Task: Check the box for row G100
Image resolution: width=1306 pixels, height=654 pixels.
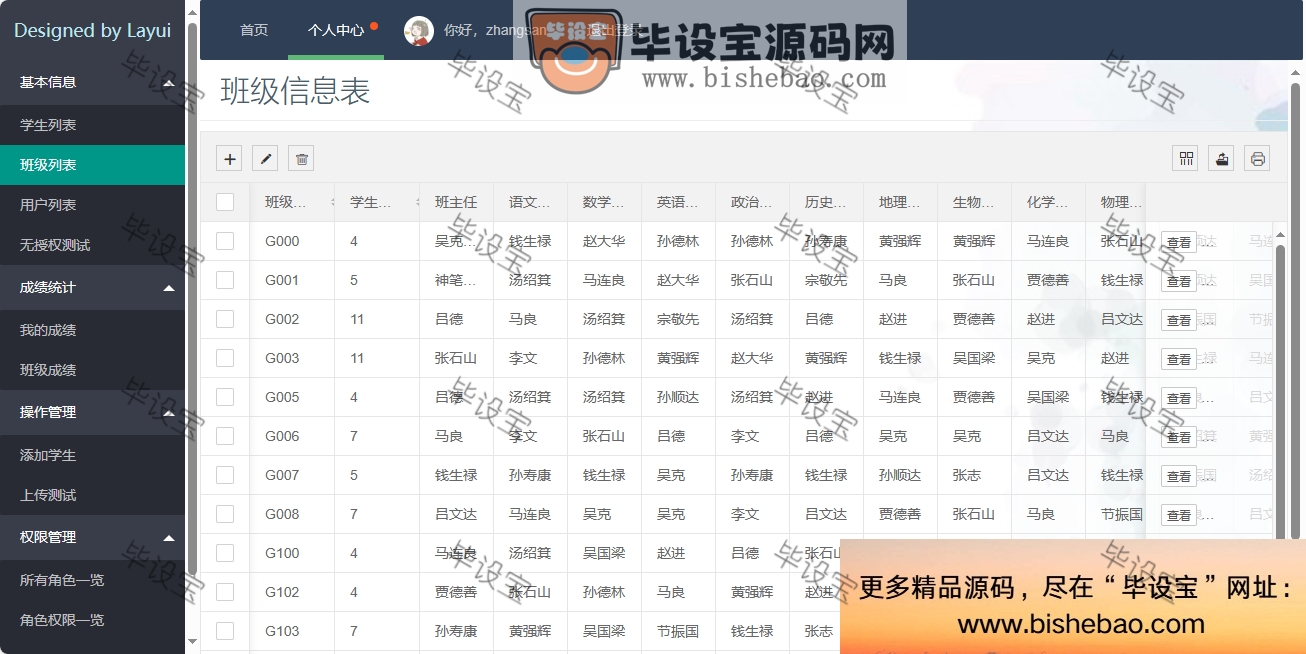Action: (x=225, y=553)
